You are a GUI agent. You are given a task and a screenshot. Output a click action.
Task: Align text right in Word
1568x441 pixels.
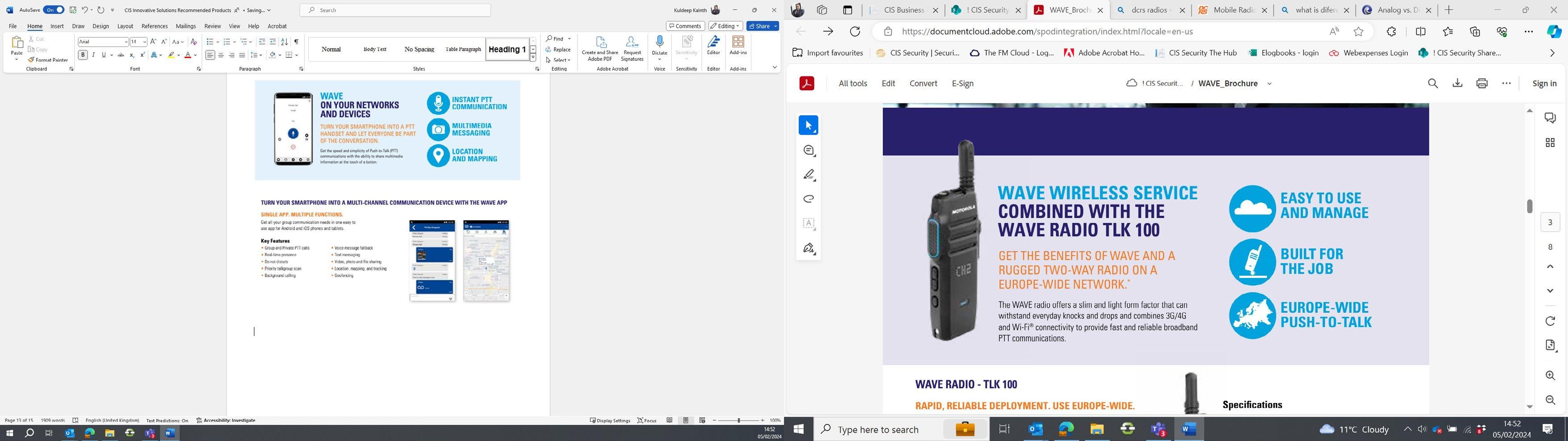coord(232,55)
